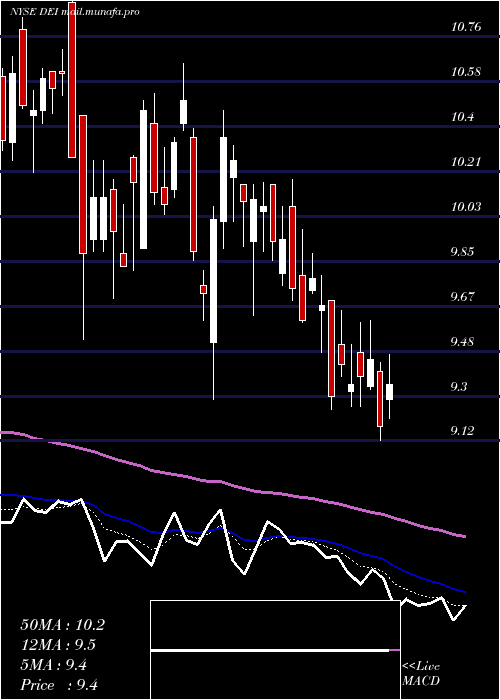Screen dimensions: 500x700
Task: Click the MACD histogram box
Action: coord(275,650)
